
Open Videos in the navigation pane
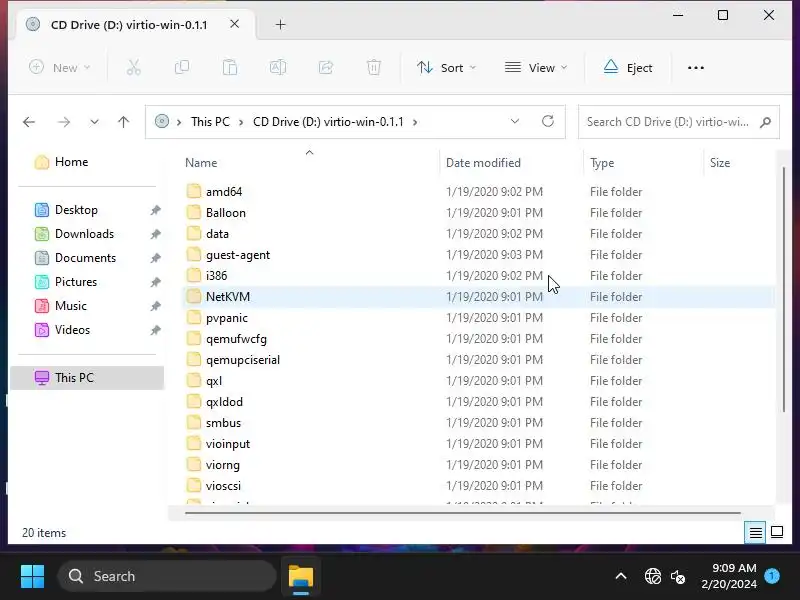[72, 330]
